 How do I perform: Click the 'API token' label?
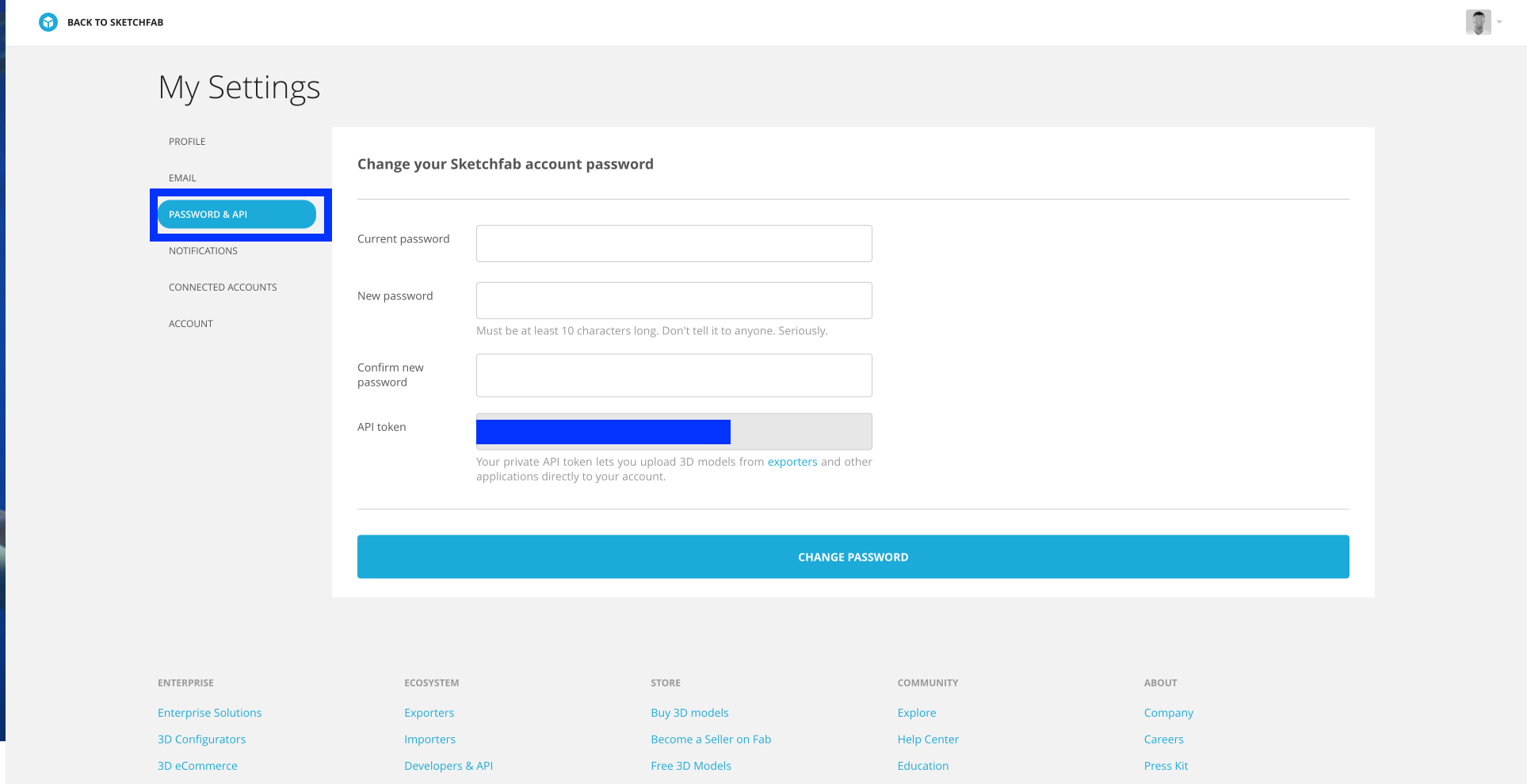point(382,427)
